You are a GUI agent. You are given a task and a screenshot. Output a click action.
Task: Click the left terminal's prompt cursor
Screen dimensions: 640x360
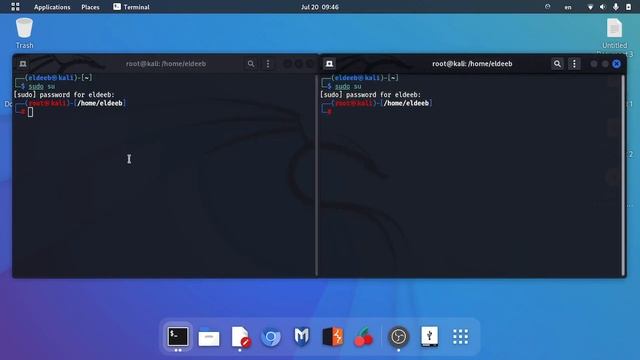point(31,112)
